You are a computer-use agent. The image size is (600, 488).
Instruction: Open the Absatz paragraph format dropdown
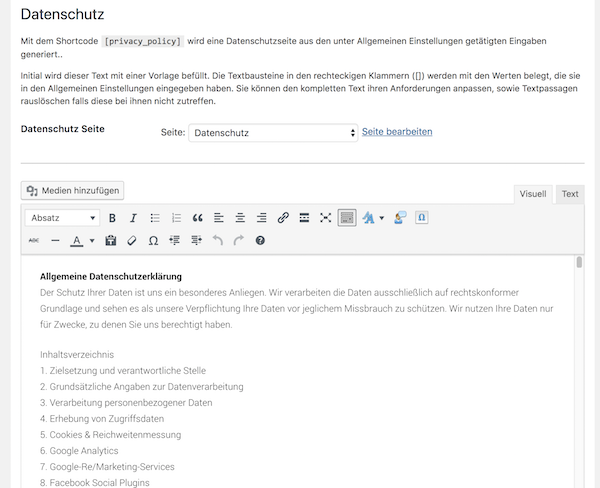point(63,218)
